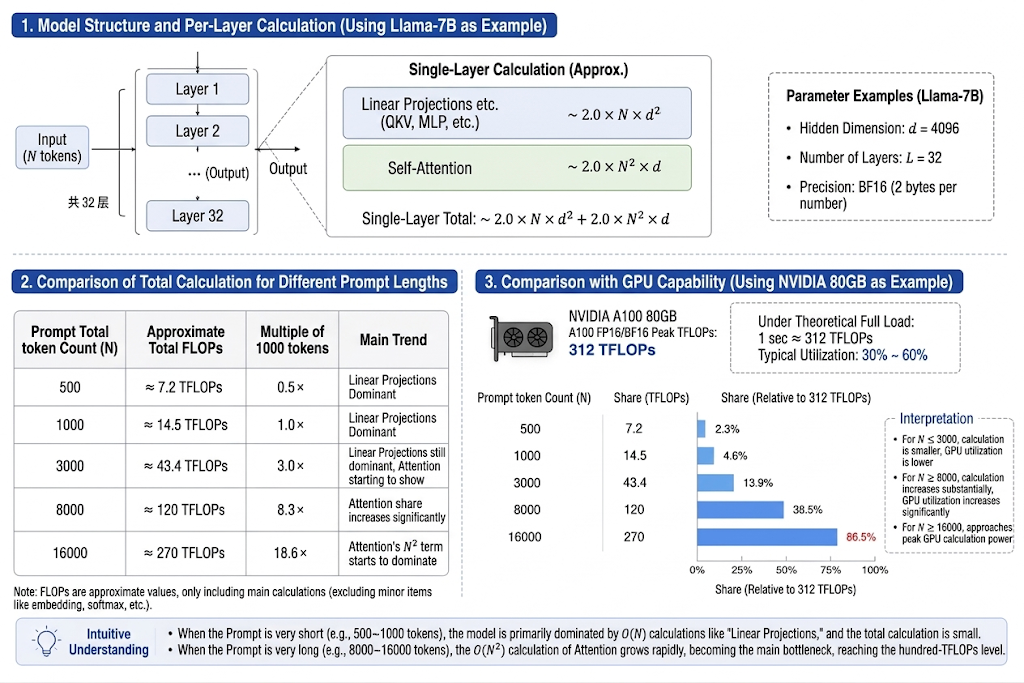
Task: Click the very short Prompt explanation bullet
Action: 574,633
